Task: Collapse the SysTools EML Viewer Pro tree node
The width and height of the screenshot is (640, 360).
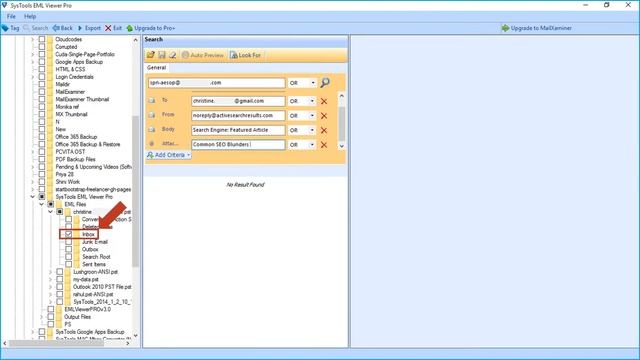Action: pos(33,197)
